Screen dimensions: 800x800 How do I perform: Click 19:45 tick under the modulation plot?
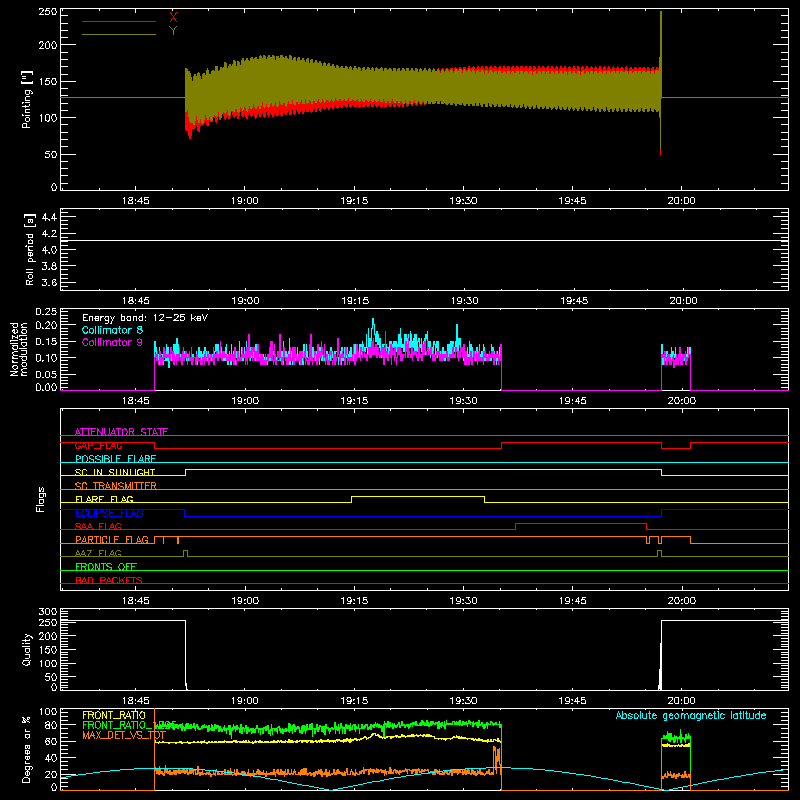572,401
